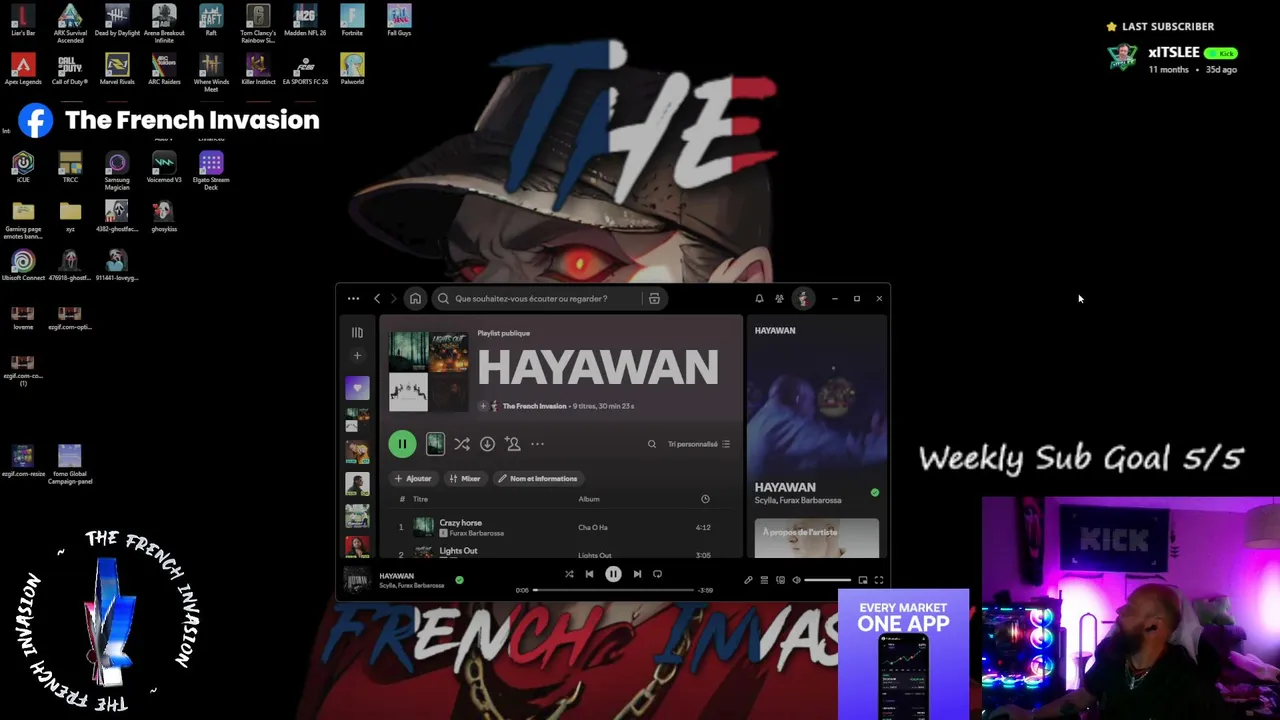Click the song progress bar

(613, 590)
